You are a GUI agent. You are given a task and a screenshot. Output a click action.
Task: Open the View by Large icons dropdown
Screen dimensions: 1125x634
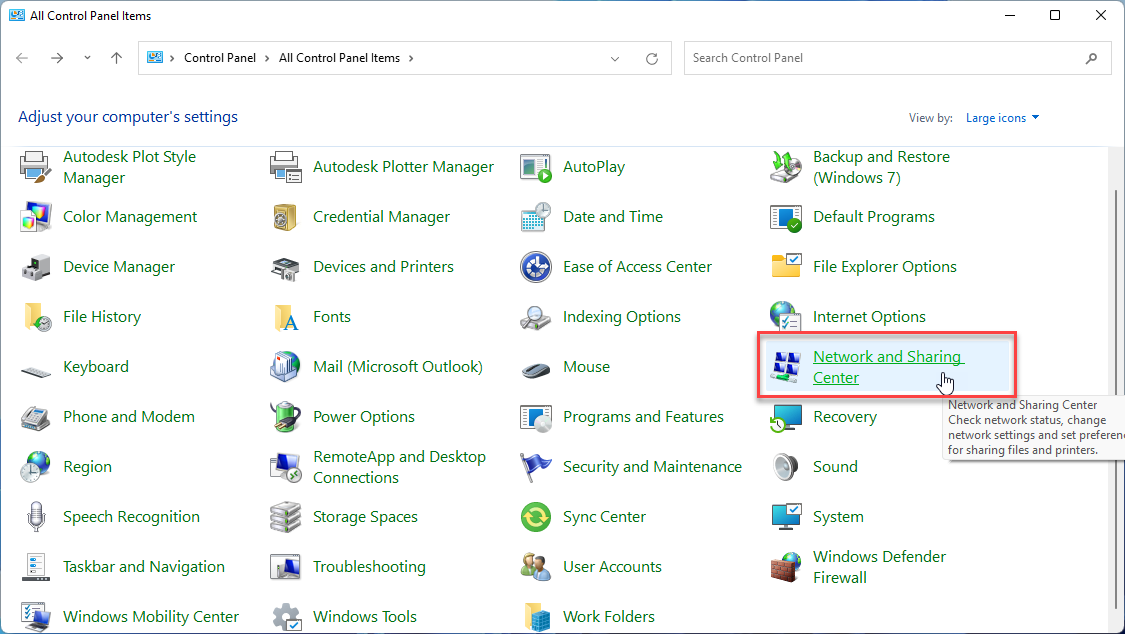tap(1002, 118)
